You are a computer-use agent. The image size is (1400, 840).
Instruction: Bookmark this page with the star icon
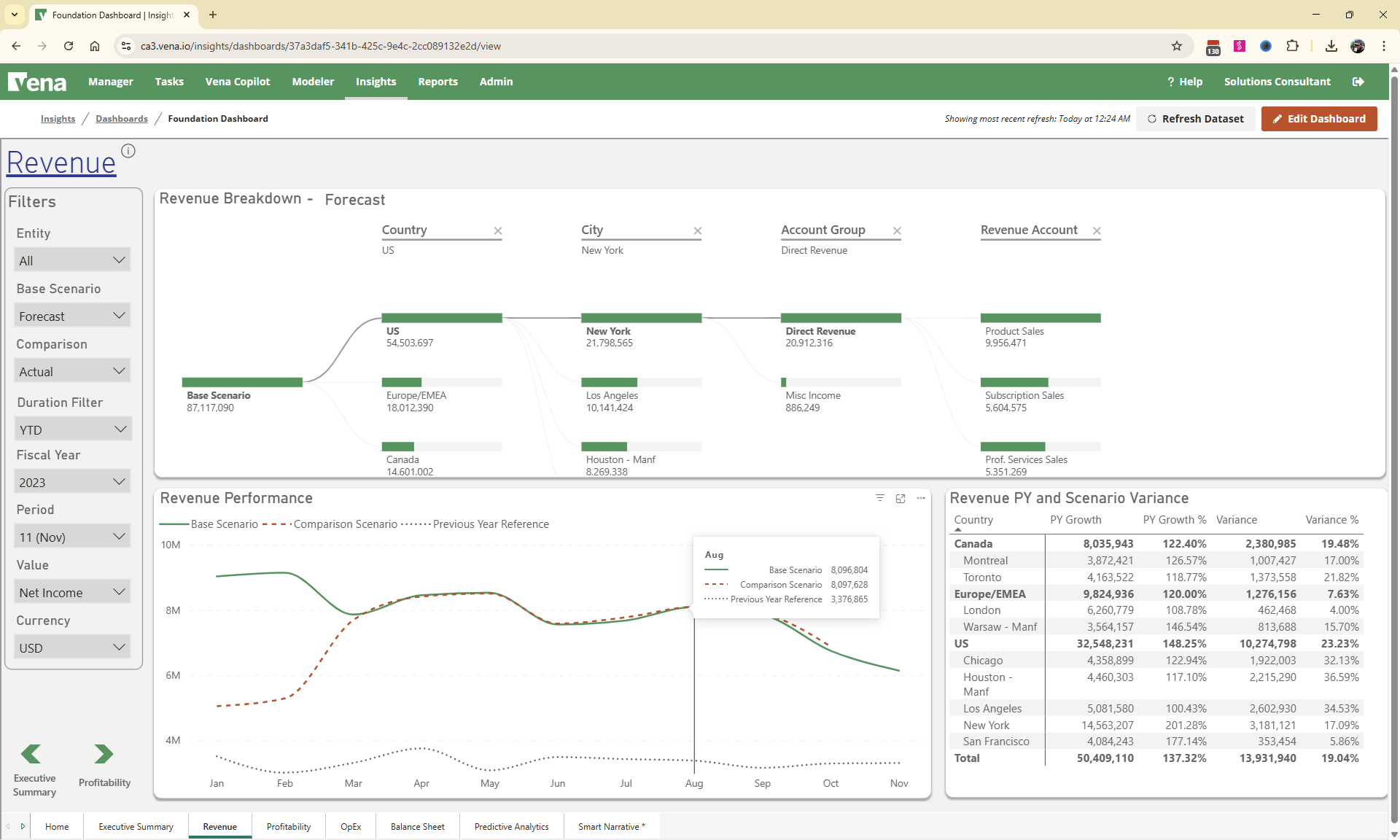click(x=1177, y=46)
